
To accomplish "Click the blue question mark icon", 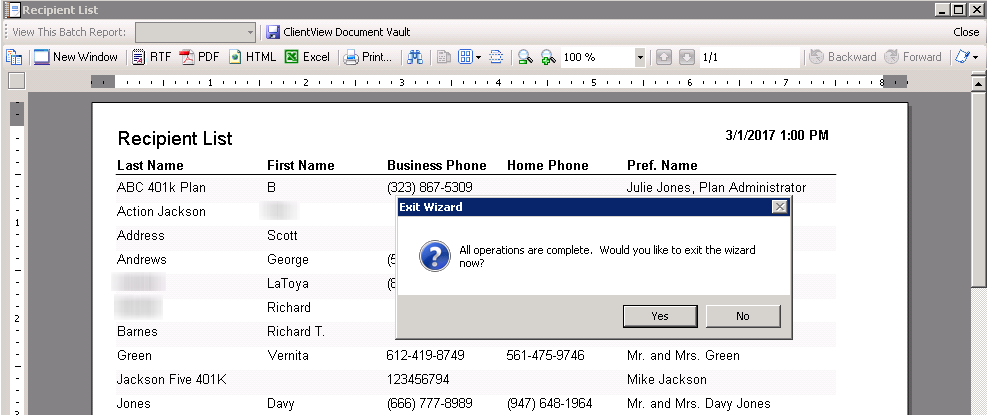I will [434, 256].
